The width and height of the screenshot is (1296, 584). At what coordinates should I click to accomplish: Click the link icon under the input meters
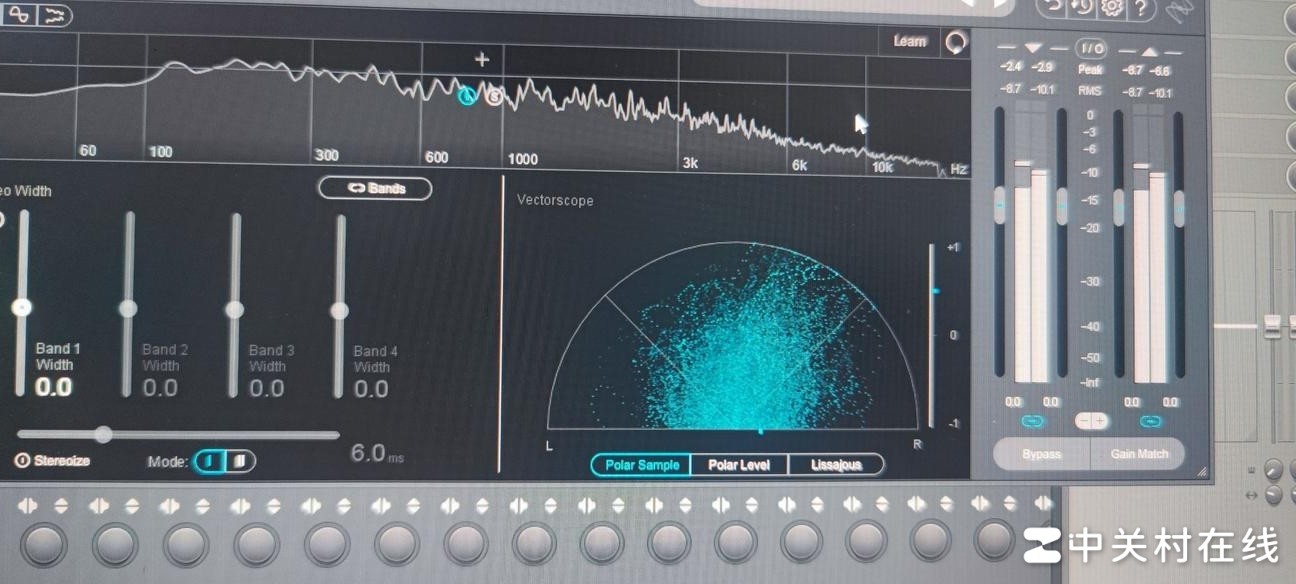coord(1032,421)
